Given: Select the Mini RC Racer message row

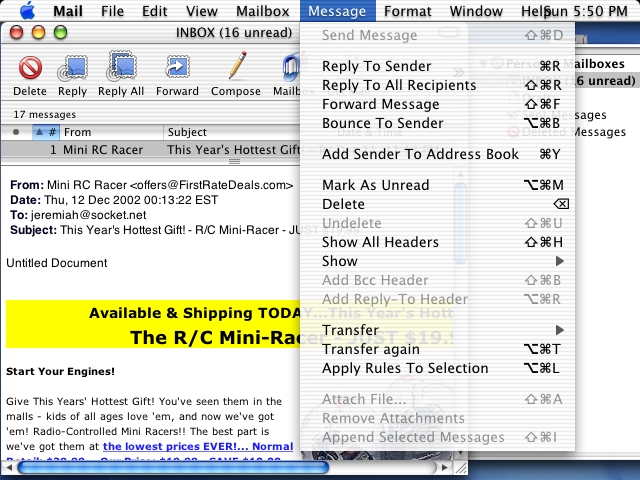Looking at the screenshot, I should 150,150.
